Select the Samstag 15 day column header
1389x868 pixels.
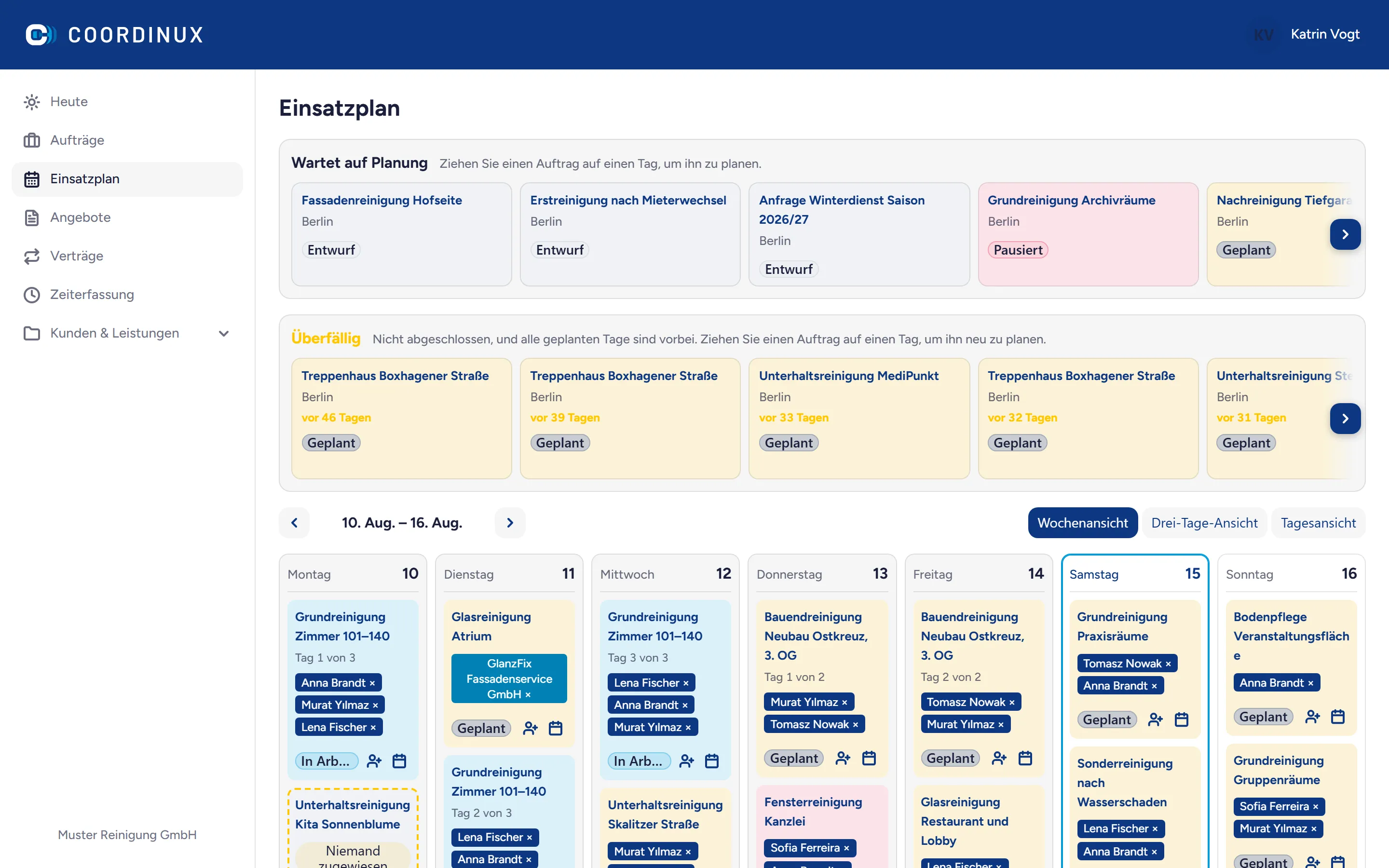tap(1135, 574)
